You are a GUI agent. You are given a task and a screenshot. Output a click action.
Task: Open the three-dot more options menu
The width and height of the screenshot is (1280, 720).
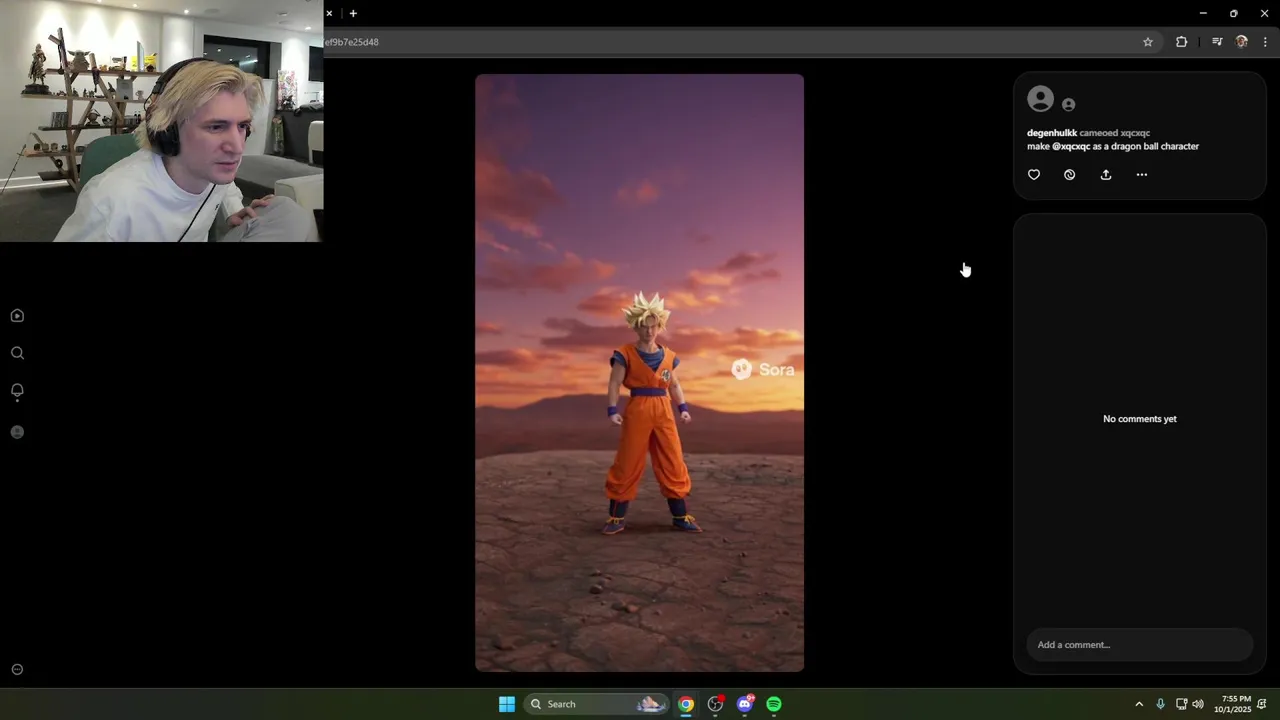click(x=1142, y=175)
